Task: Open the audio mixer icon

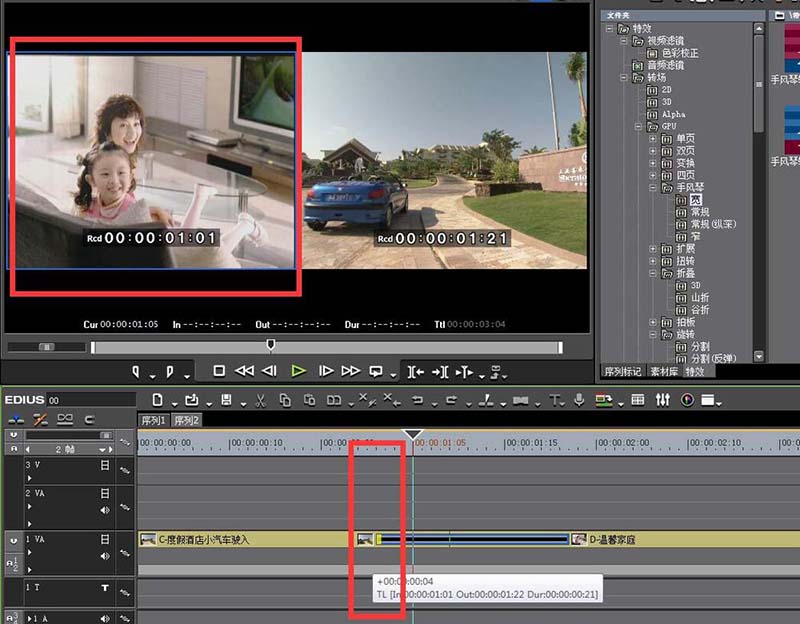Action: [663, 400]
